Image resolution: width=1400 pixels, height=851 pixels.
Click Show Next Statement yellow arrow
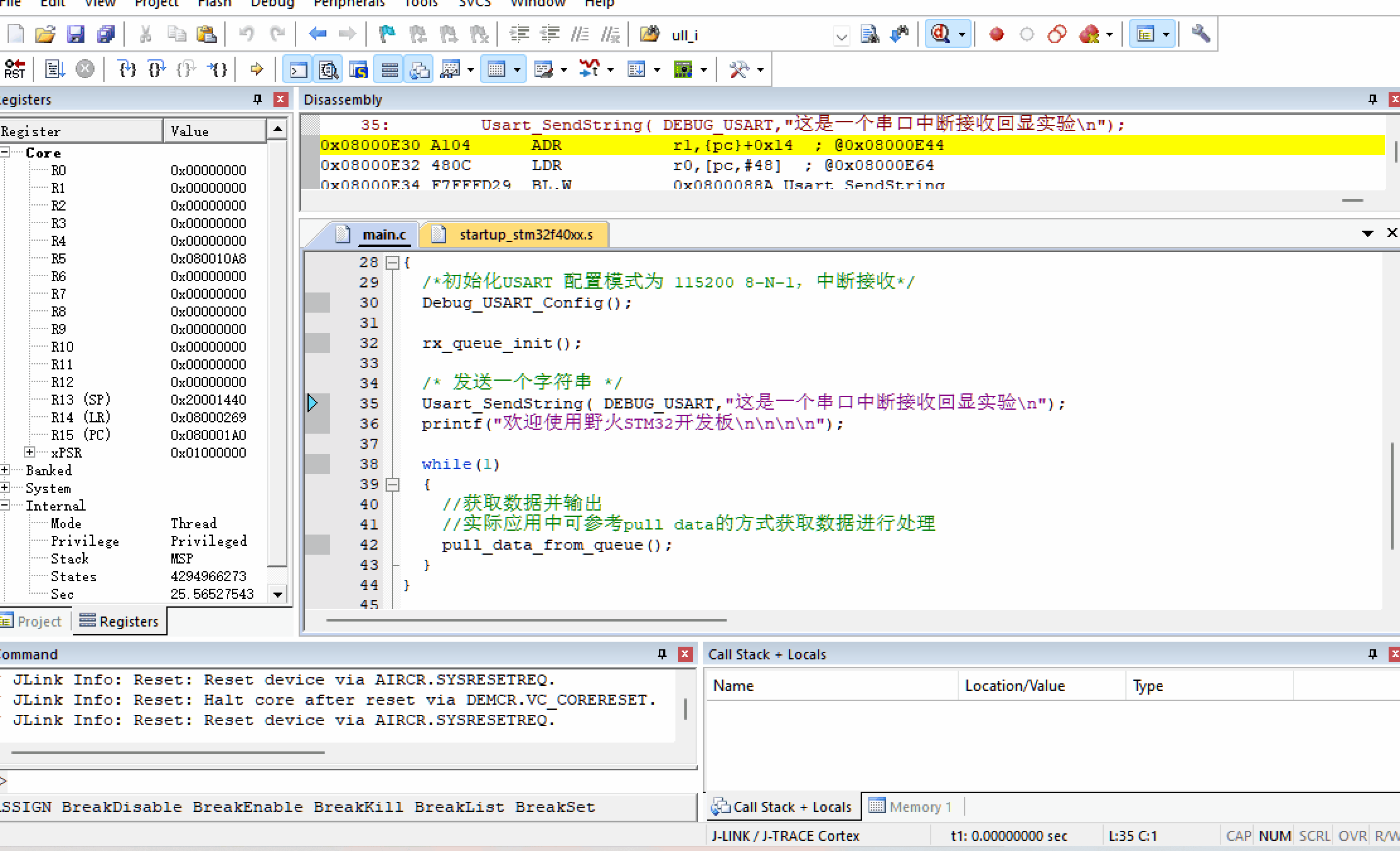click(x=256, y=69)
